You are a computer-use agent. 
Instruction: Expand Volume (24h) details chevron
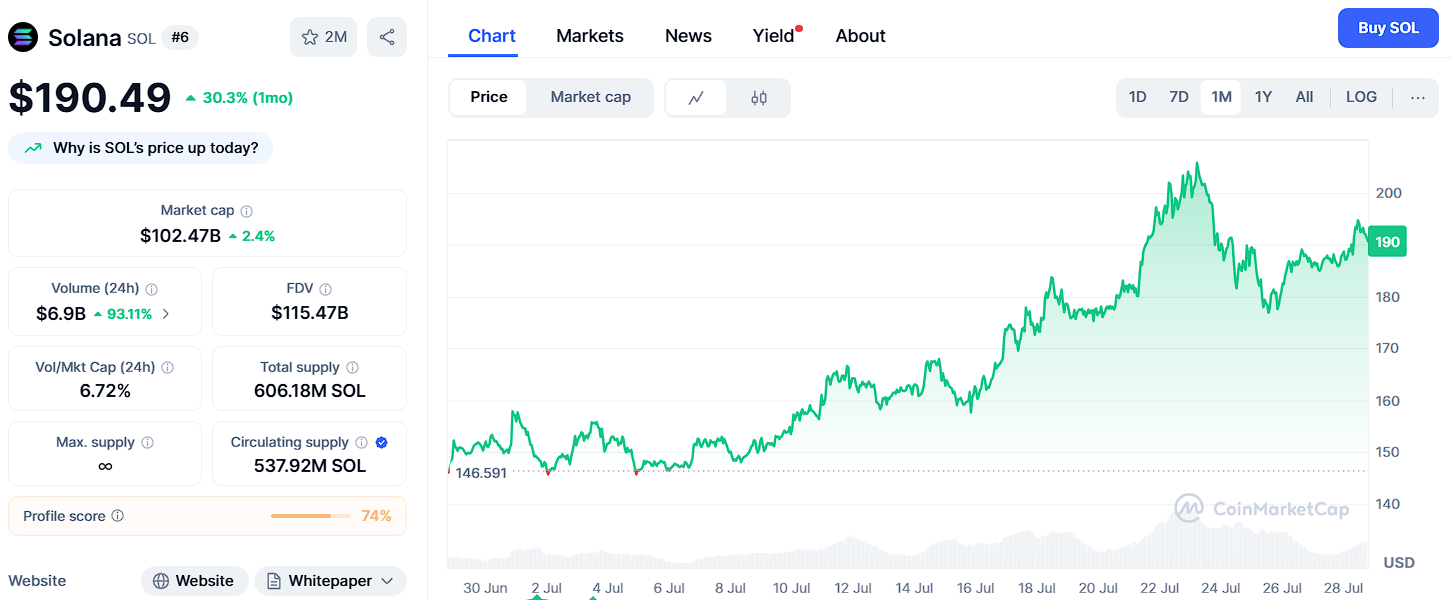pyautogui.click(x=166, y=314)
